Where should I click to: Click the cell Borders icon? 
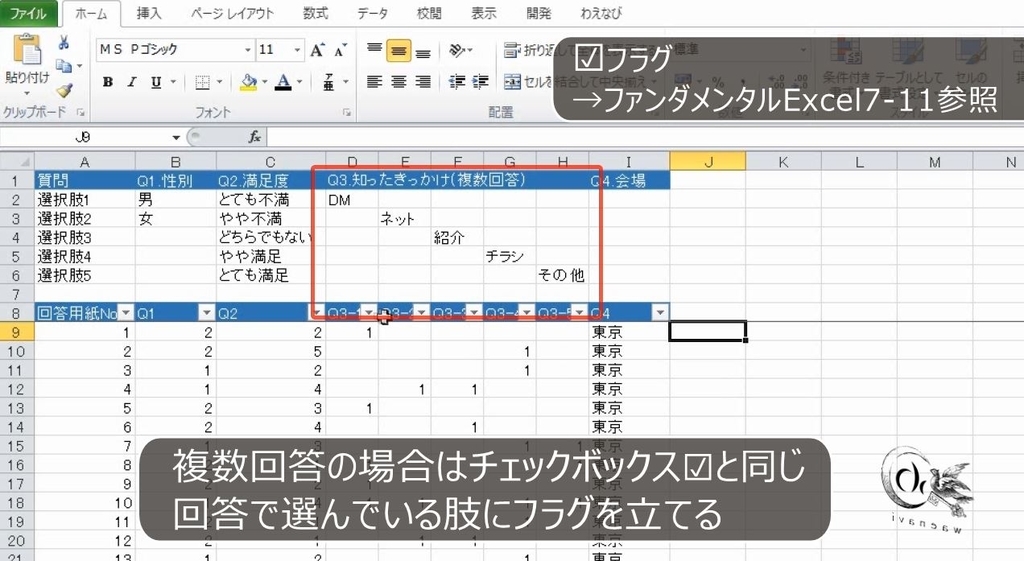click(x=202, y=82)
